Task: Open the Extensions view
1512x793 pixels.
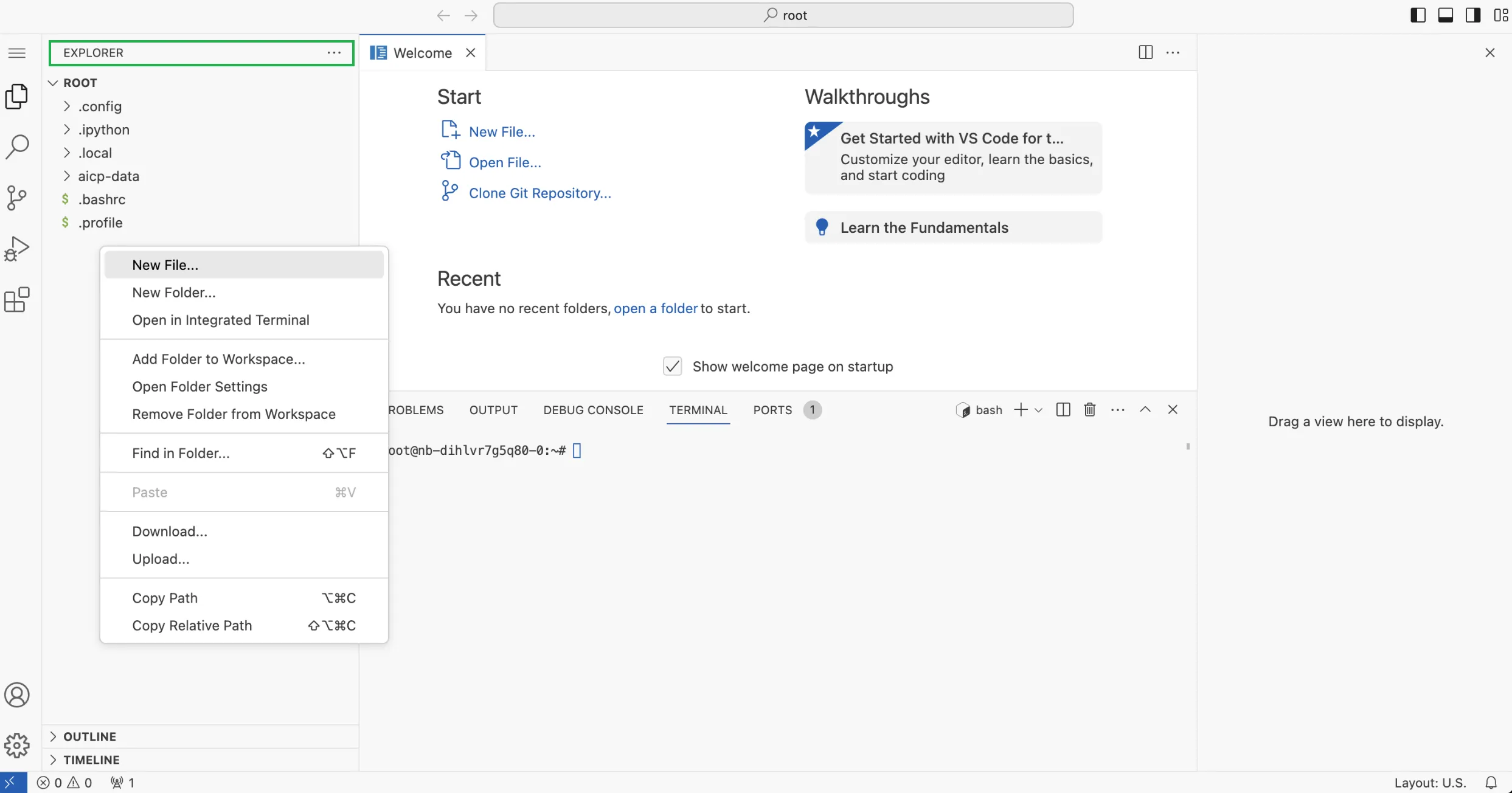Action: pyautogui.click(x=17, y=300)
